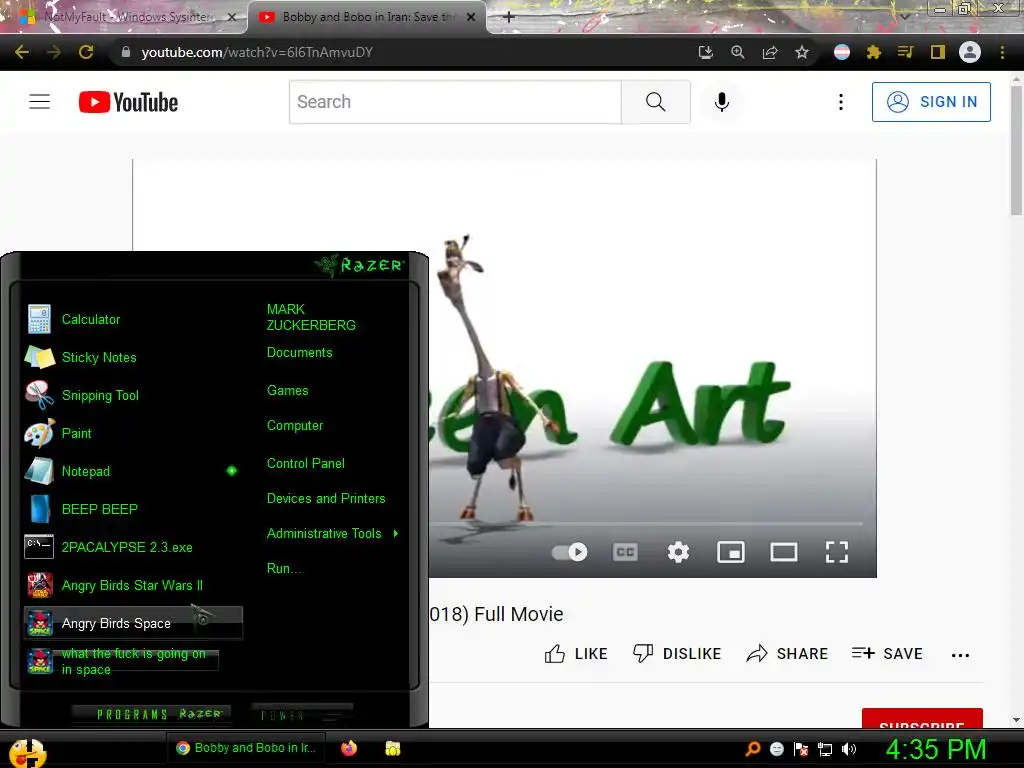This screenshot has height=768, width=1024.
Task: Open the Chrome profile avatar
Action: (x=970, y=52)
